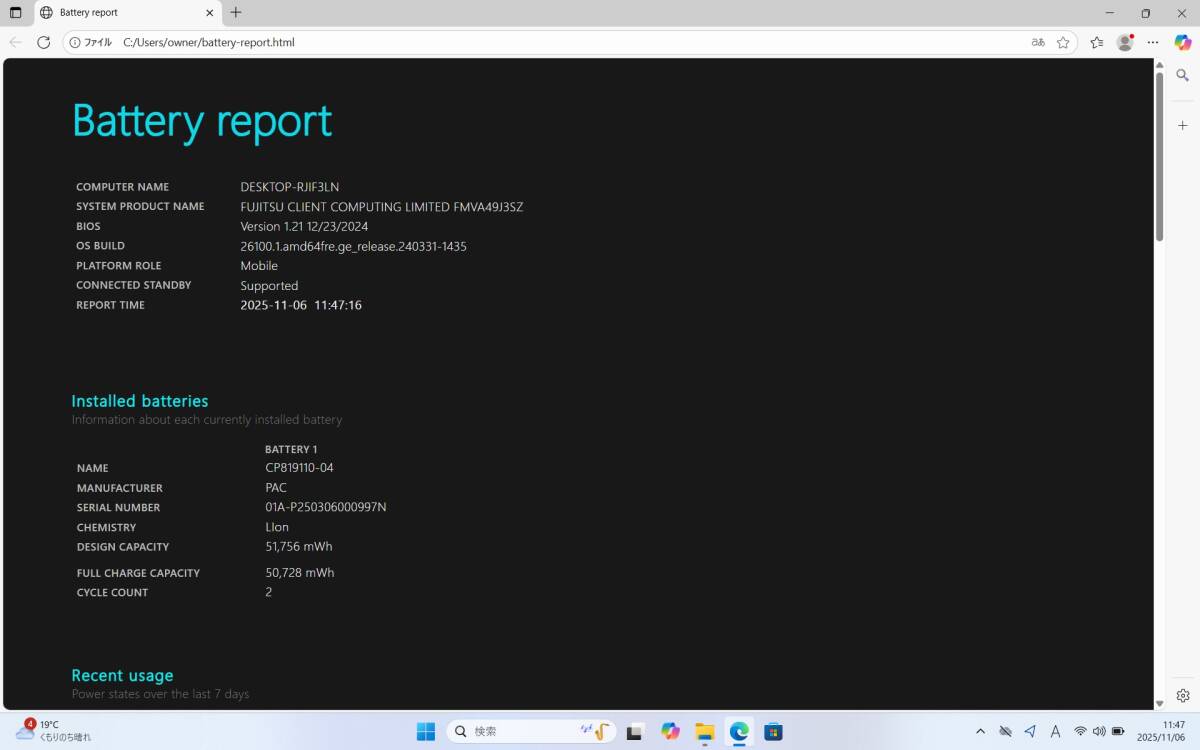This screenshot has height=750, width=1200.
Task: Open Task View on the taskbar
Action: (634, 731)
